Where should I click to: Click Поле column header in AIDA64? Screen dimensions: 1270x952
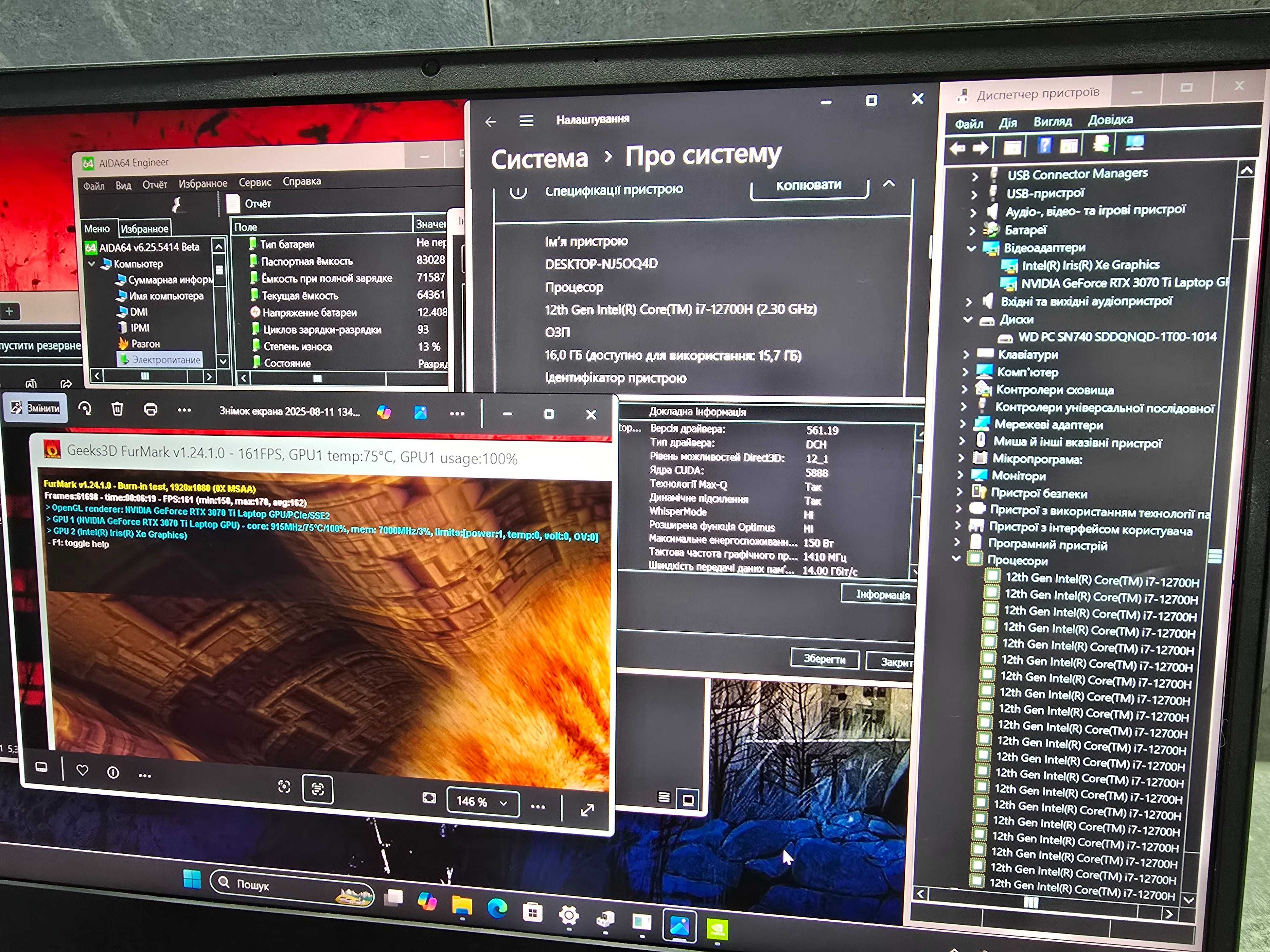point(321,227)
